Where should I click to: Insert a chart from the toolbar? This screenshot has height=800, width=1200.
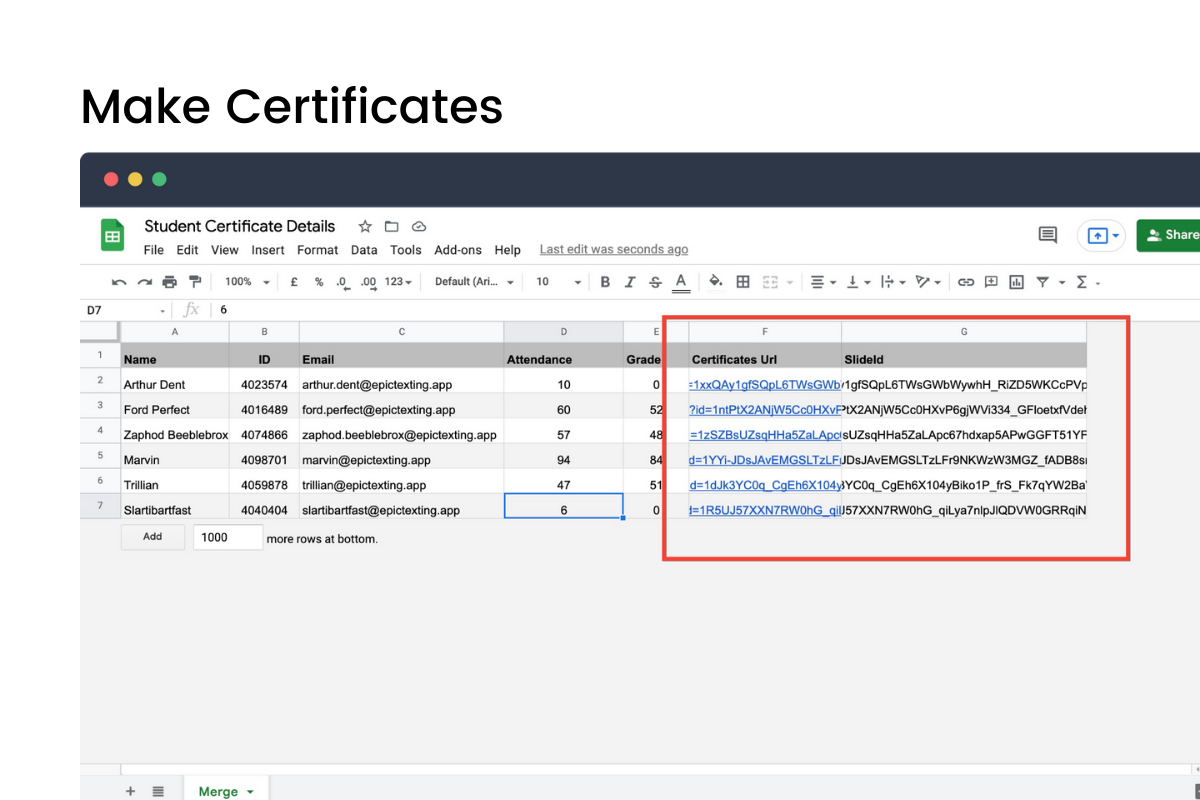[x=1015, y=281]
